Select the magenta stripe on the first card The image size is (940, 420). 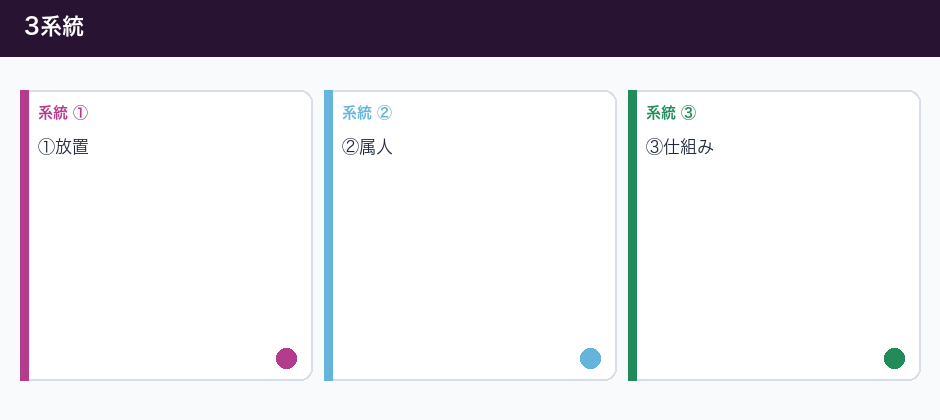[x=25, y=235]
